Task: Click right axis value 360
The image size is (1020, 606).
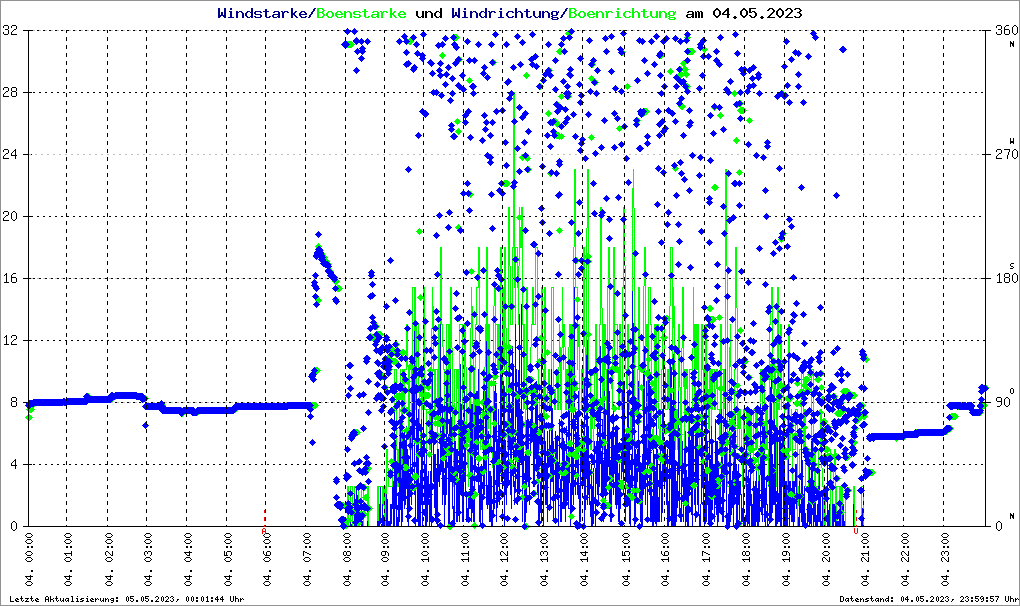Action: click(x=1006, y=31)
